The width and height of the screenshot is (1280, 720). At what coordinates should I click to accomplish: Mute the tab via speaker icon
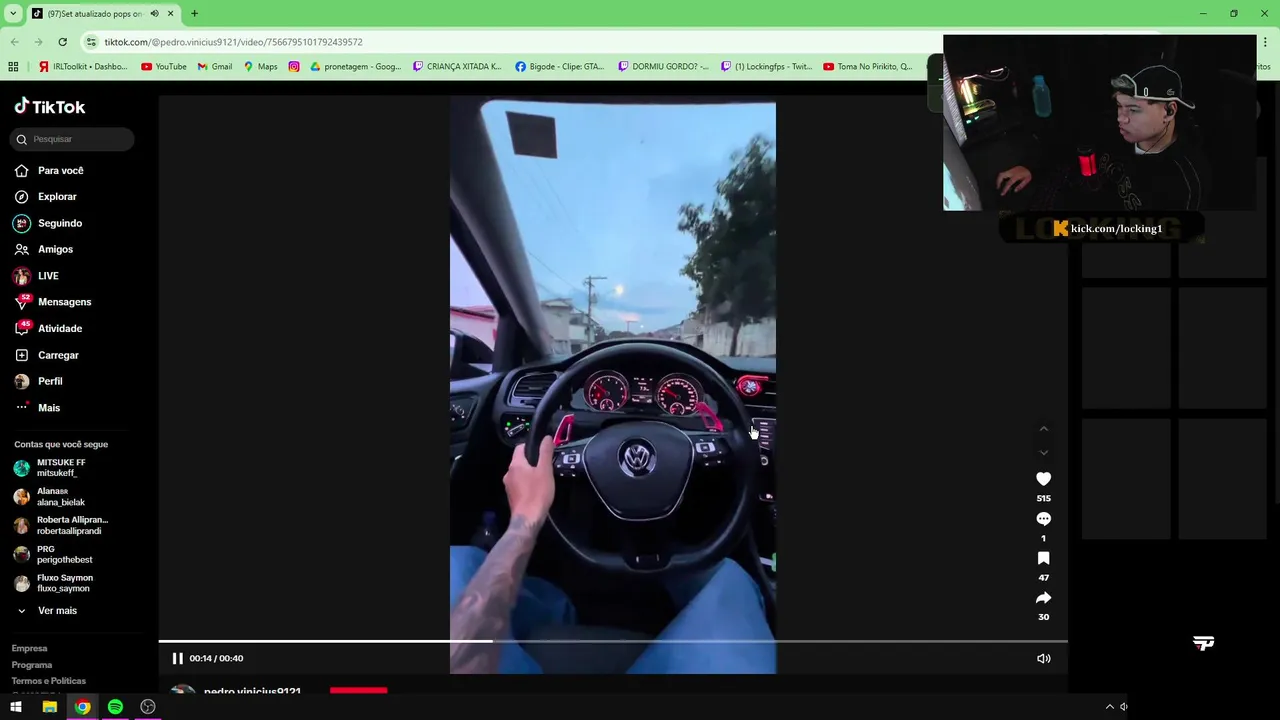154,14
